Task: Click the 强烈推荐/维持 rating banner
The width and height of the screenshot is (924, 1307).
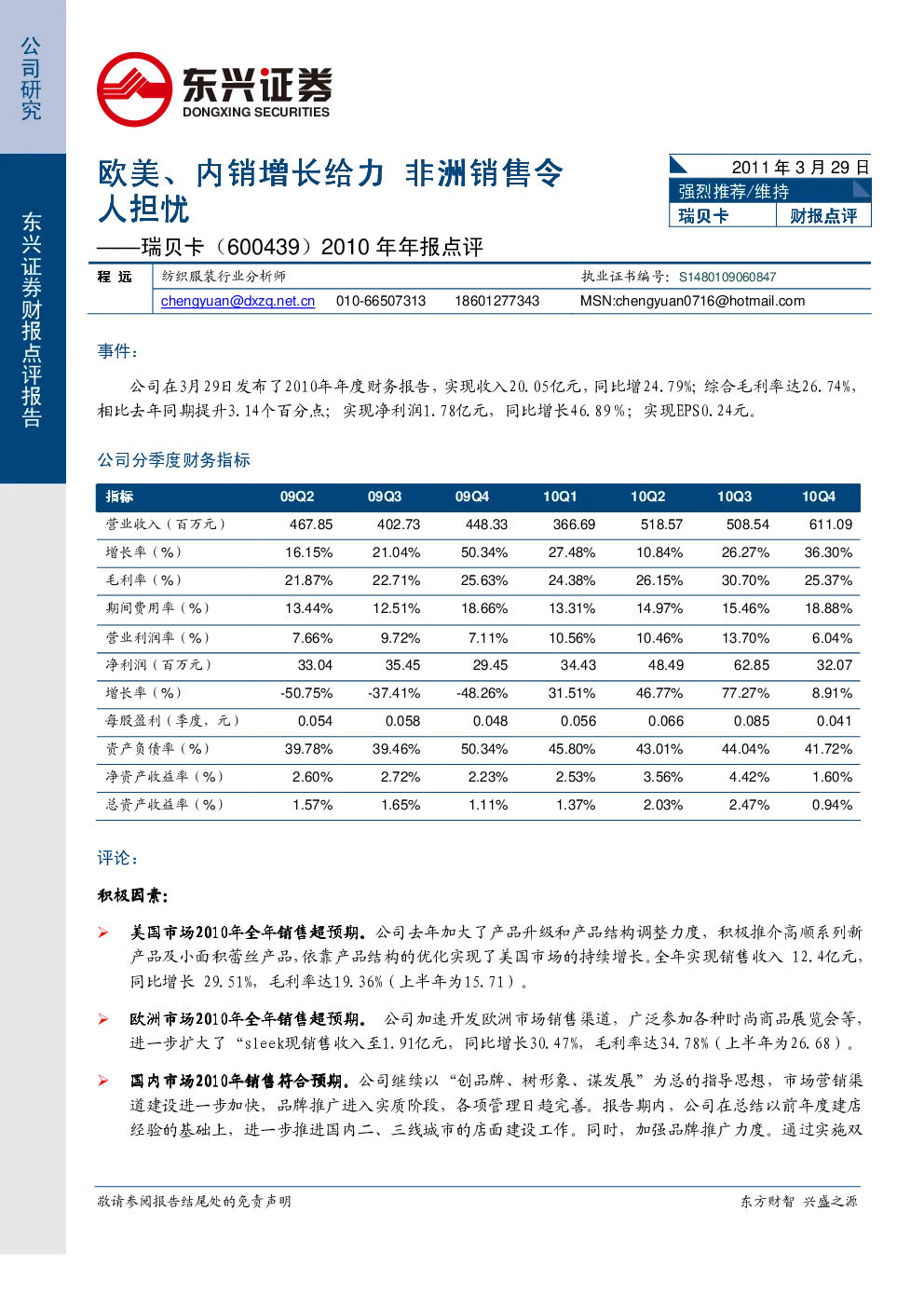Action: click(769, 191)
